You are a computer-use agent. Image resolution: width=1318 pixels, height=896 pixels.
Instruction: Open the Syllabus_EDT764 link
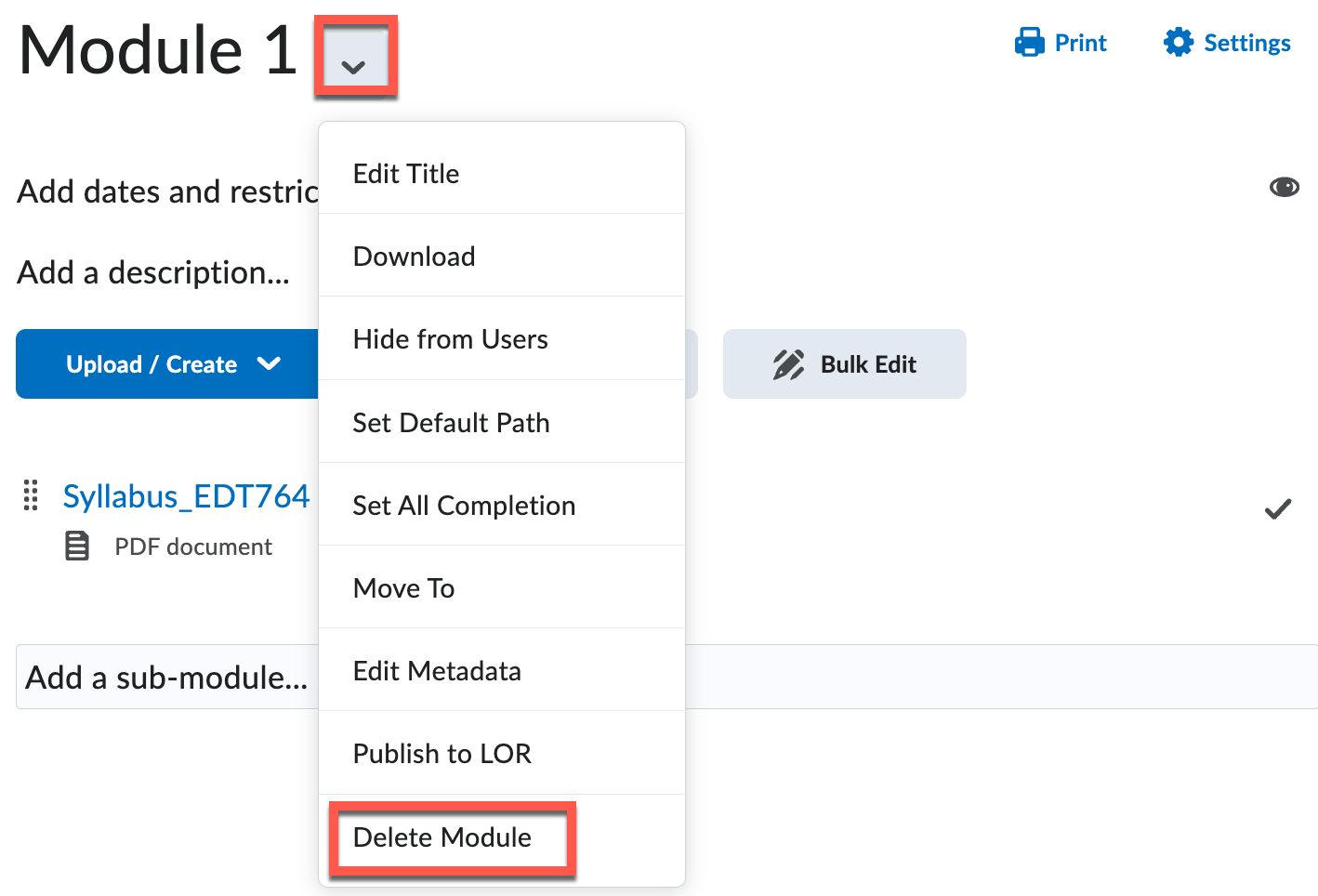pos(186,495)
